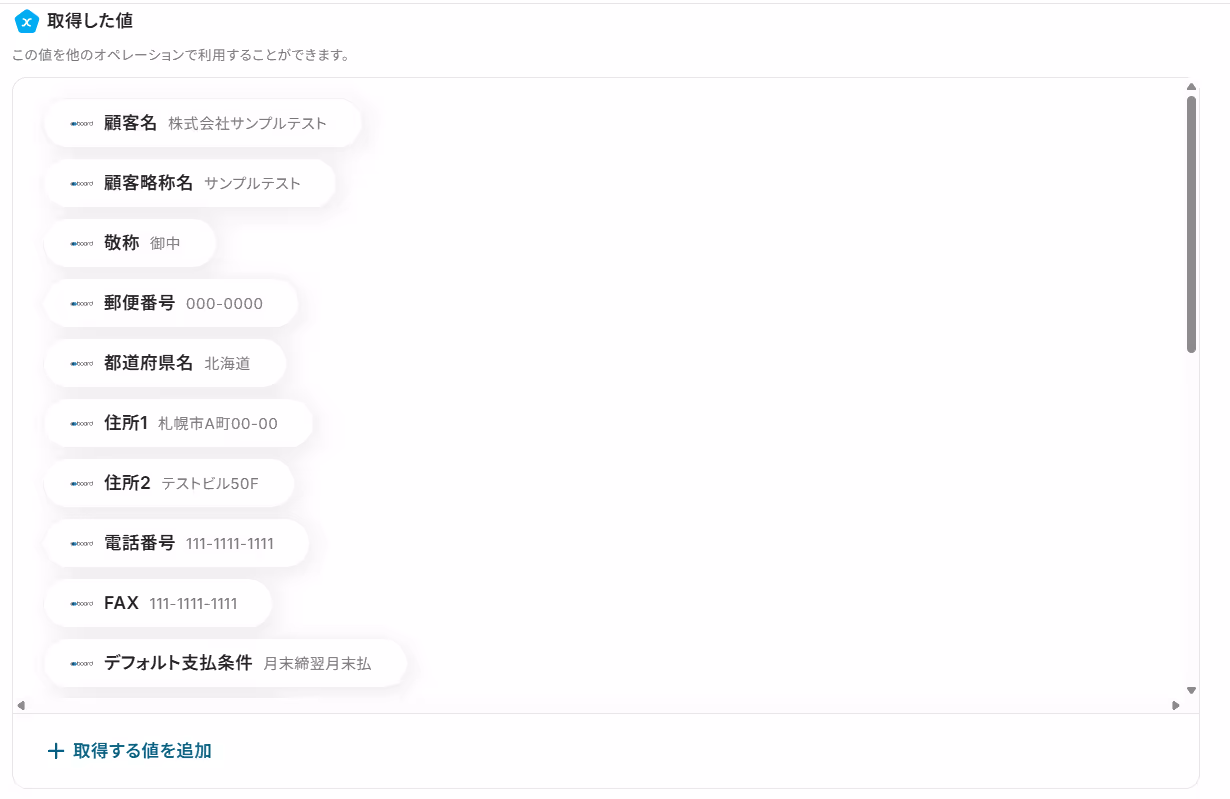Click the horizontal scroll left arrow

[21, 705]
